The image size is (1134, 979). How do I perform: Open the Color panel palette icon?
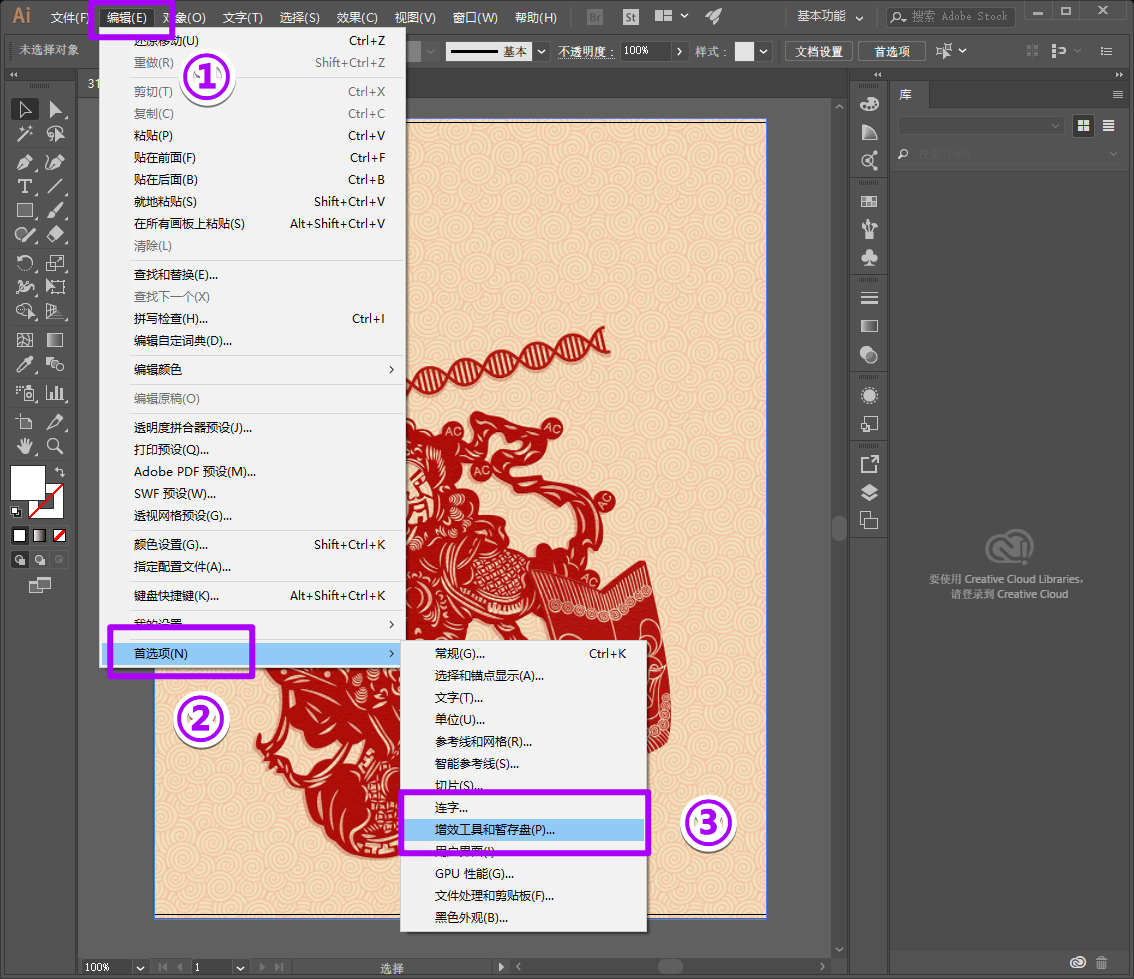pyautogui.click(x=869, y=104)
